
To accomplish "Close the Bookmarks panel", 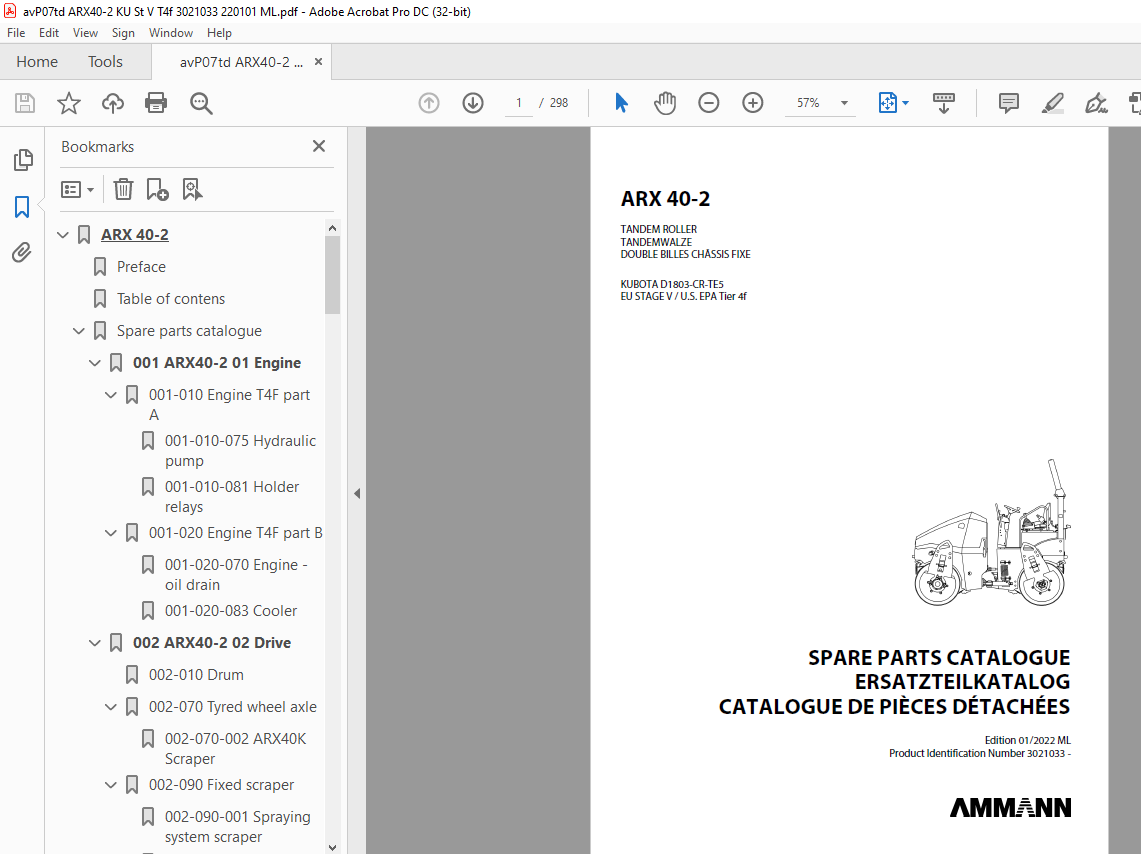I will point(319,146).
